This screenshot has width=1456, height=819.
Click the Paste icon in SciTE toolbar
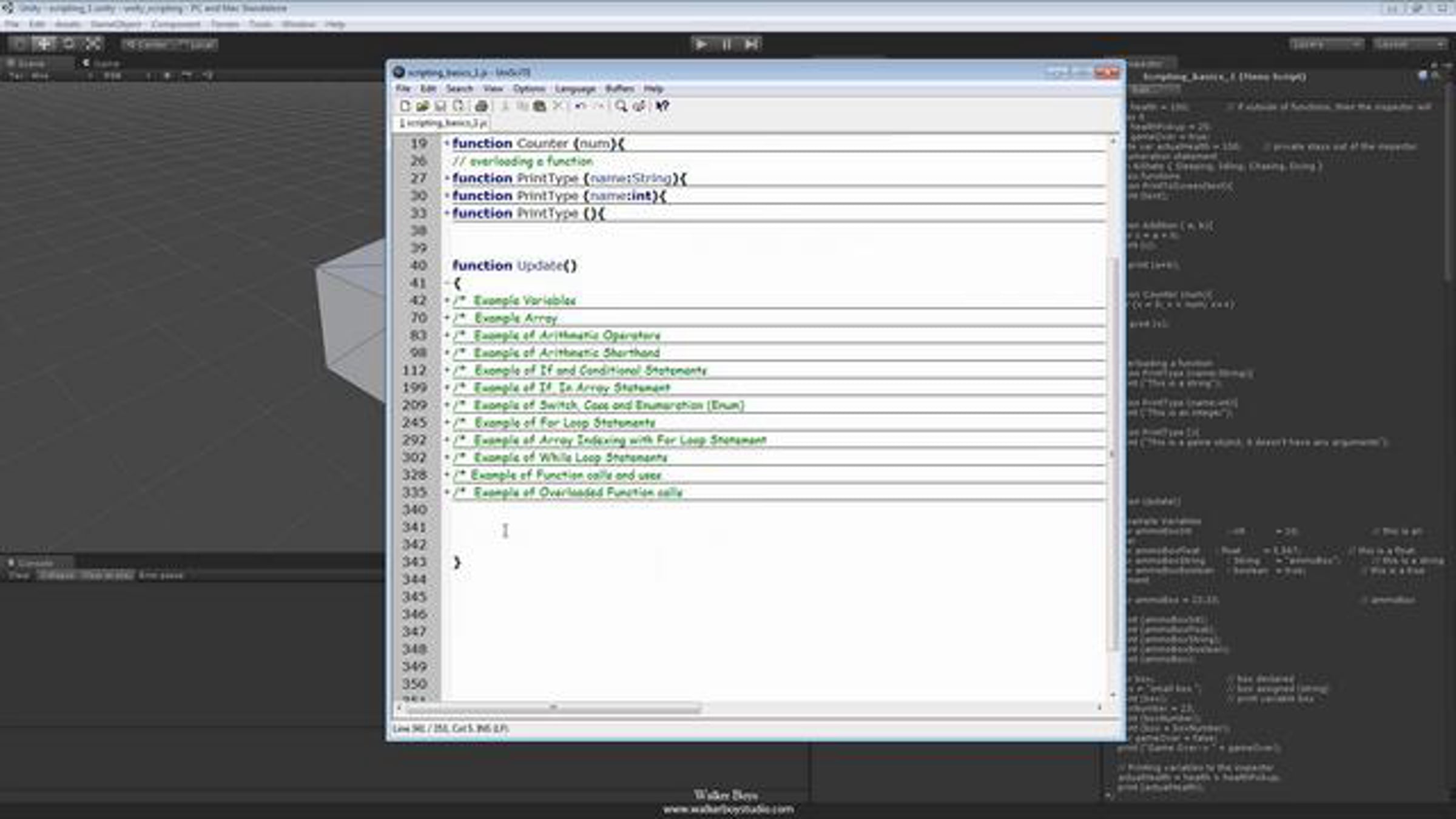coord(539,106)
